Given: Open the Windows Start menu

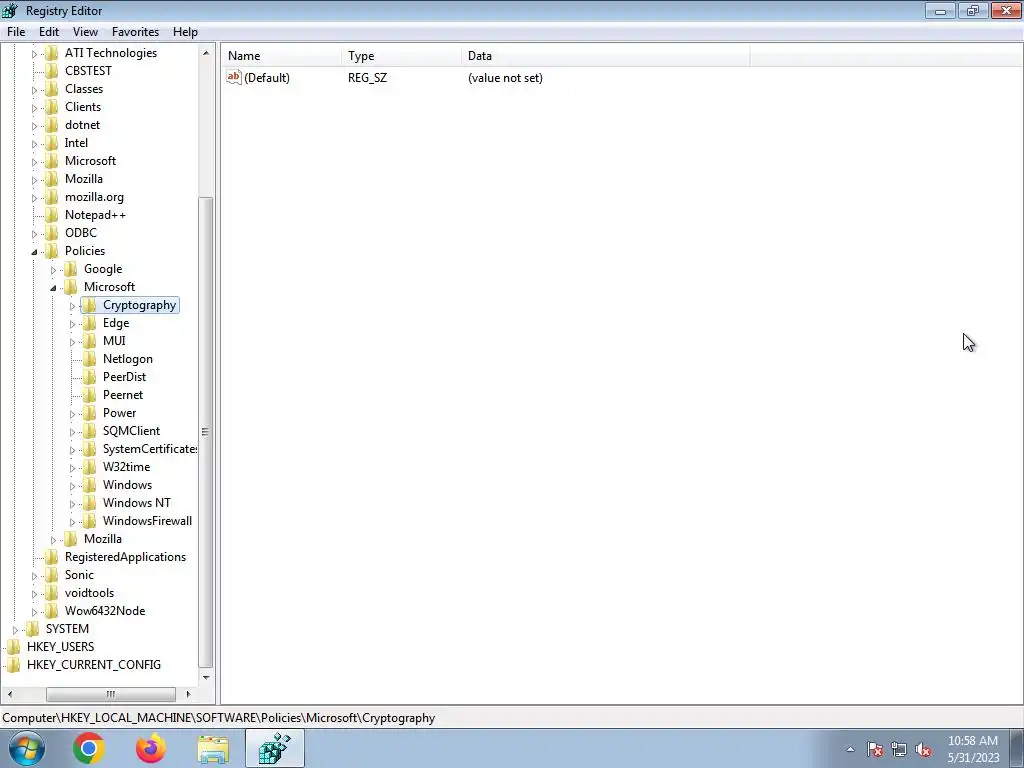Looking at the screenshot, I should 27,748.
